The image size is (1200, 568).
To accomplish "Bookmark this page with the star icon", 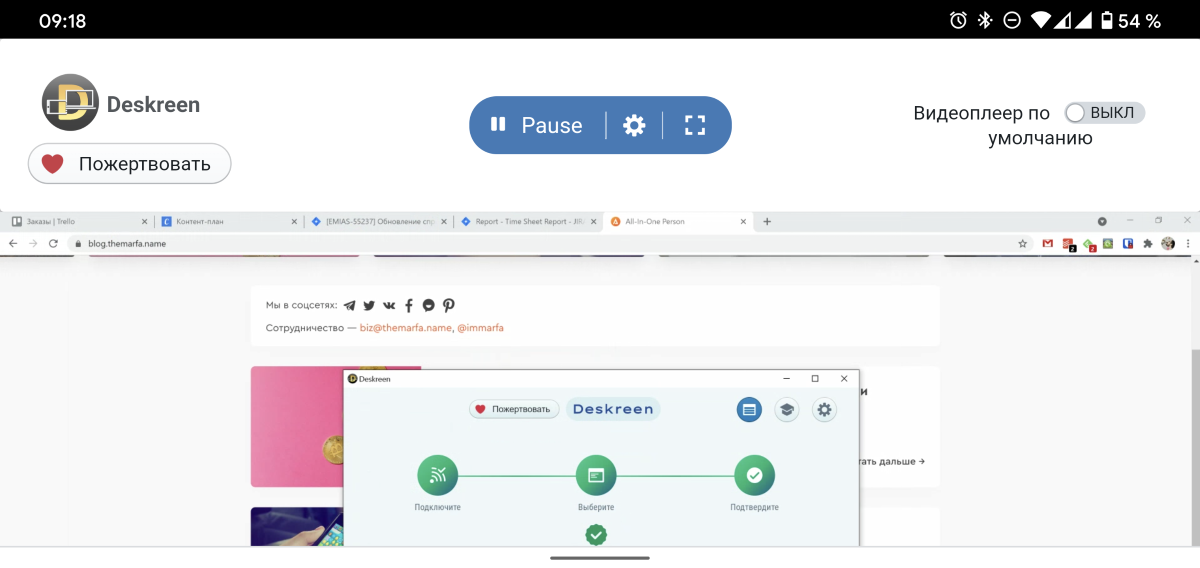I will [1022, 243].
